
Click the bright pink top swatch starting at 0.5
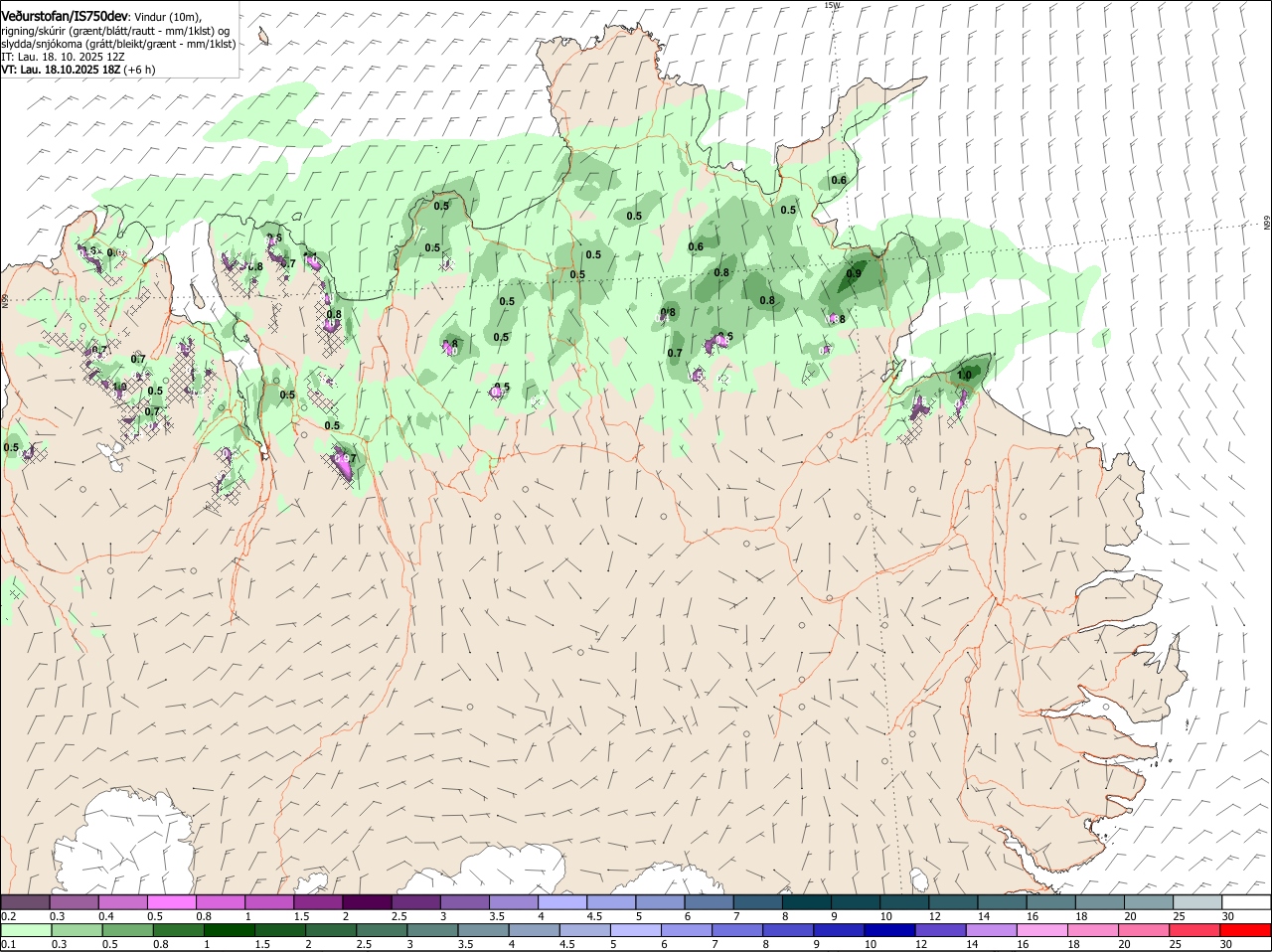pos(171,902)
